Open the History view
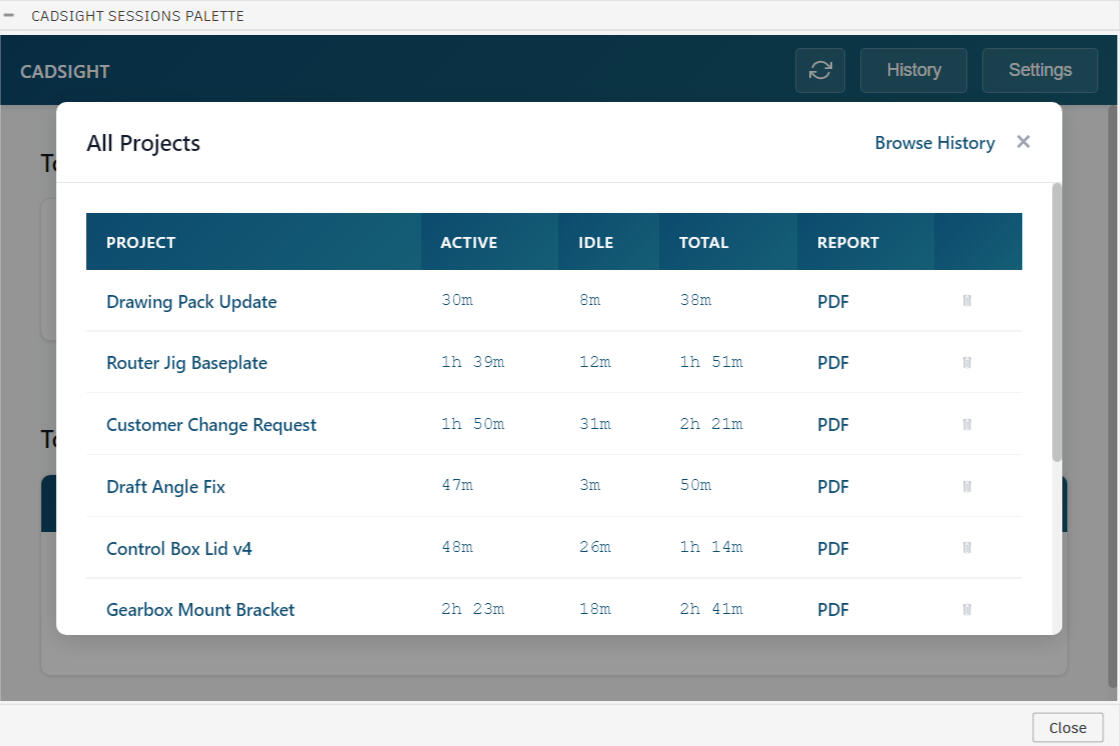Viewport: 1120px width, 746px height. (913, 71)
